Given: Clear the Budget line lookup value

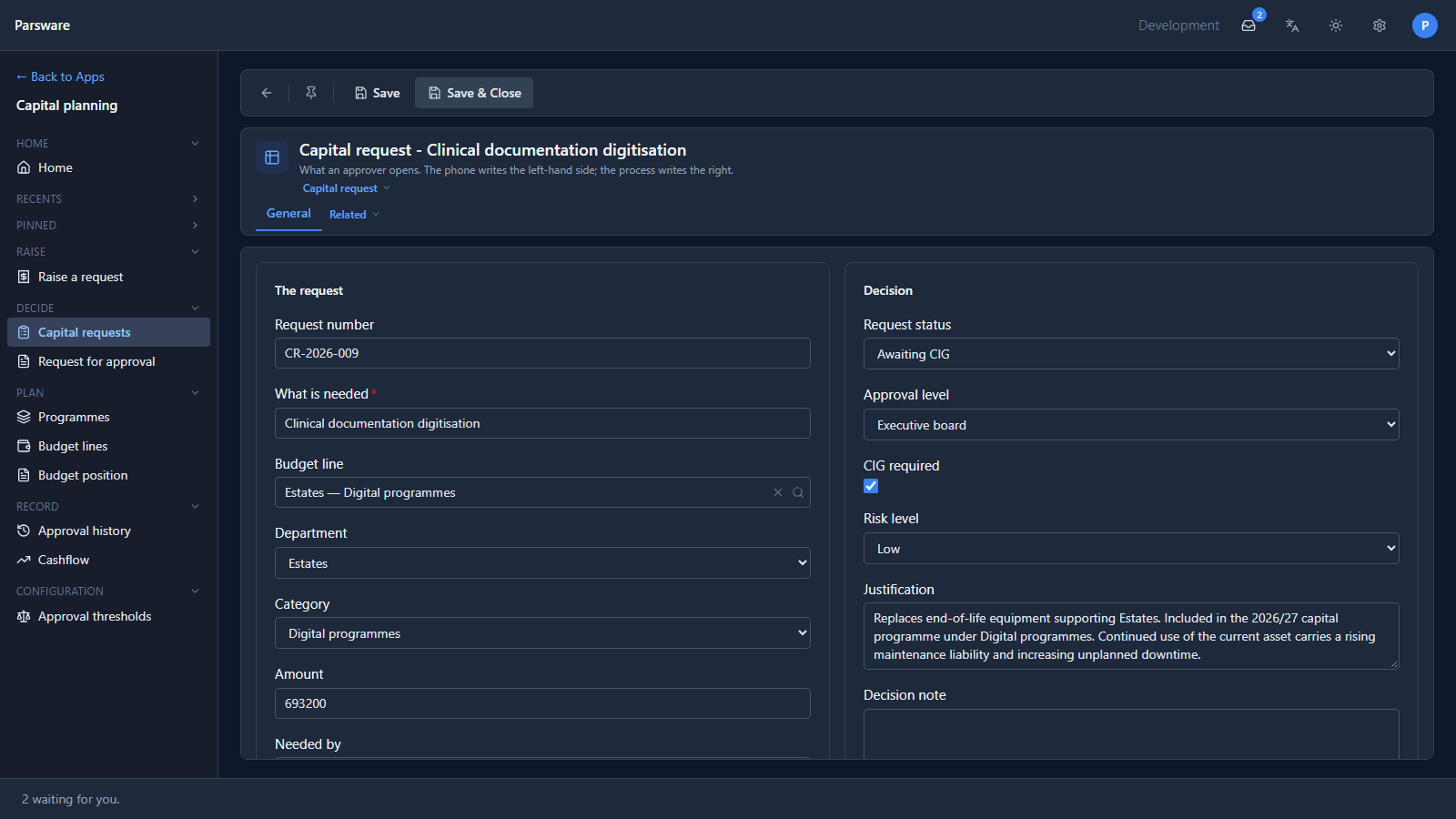Looking at the screenshot, I should (x=778, y=492).
